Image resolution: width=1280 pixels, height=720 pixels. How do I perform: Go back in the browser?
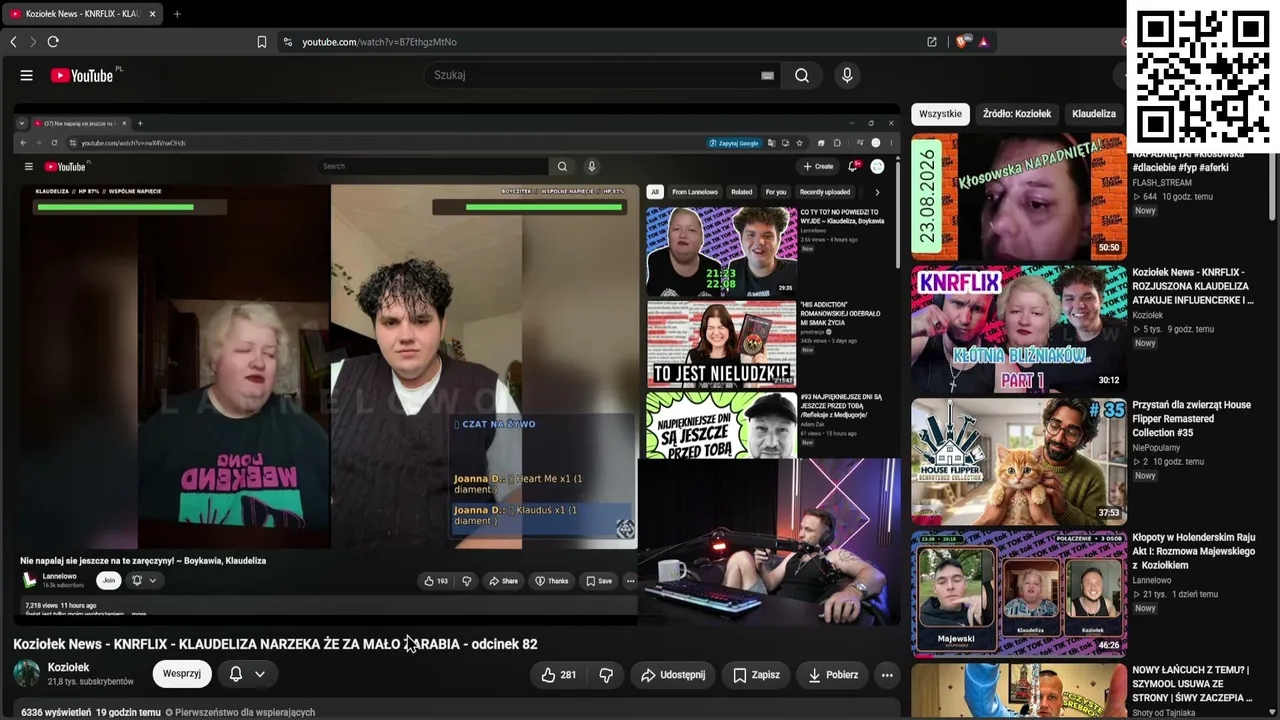pos(14,42)
